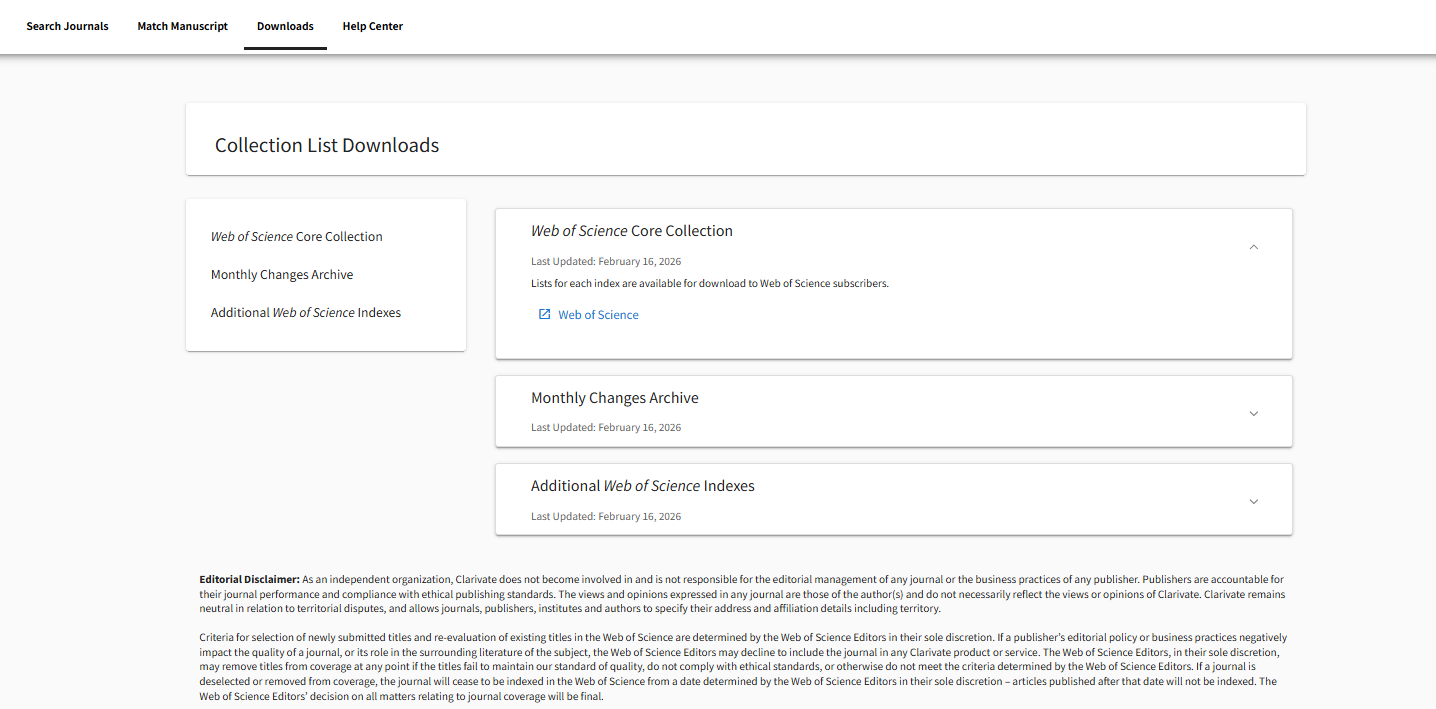1436x709 pixels.
Task: Jump to Additional Web of Science Indexes from sidebar
Action: [x=305, y=313]
